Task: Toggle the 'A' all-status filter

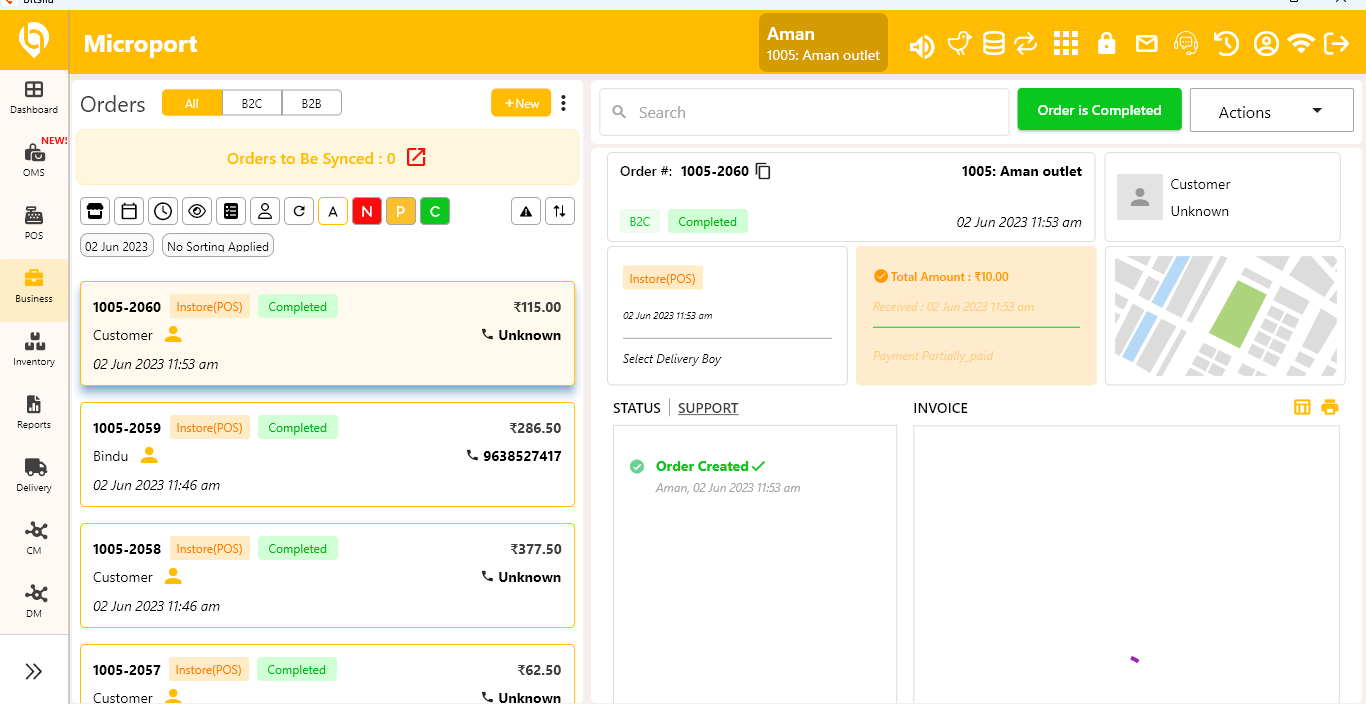Action: click(333, 211)
